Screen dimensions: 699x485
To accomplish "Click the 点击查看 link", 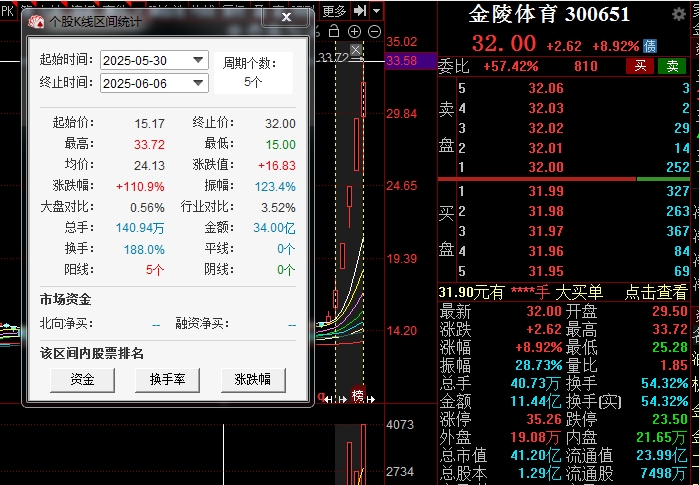I will [x=656, y=292].
